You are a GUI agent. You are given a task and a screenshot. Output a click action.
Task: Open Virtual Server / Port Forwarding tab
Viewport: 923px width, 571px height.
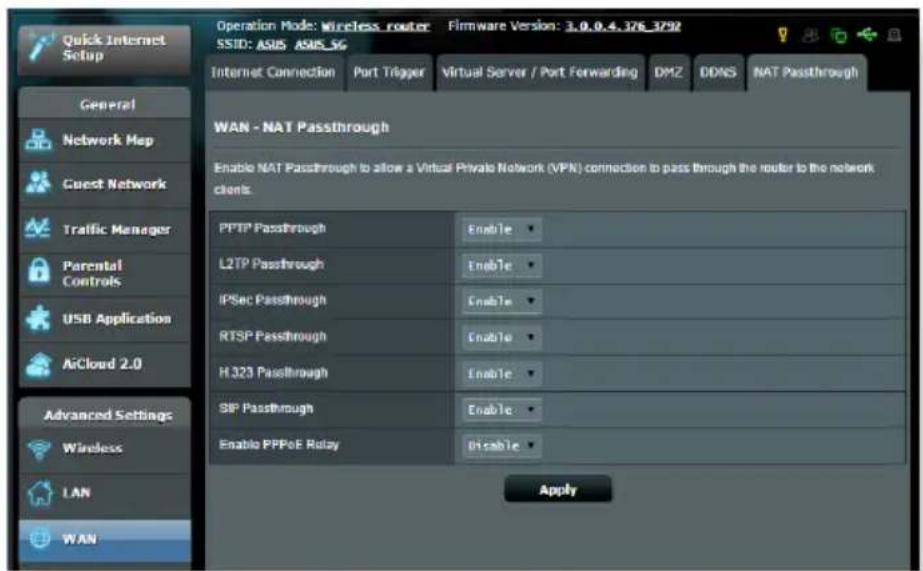[540, 73]
